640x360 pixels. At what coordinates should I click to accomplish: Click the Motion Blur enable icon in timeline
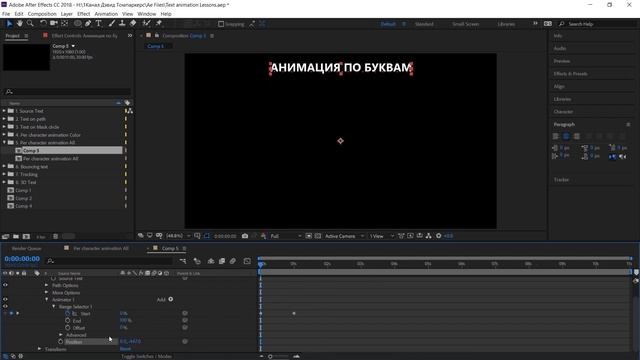233,261
